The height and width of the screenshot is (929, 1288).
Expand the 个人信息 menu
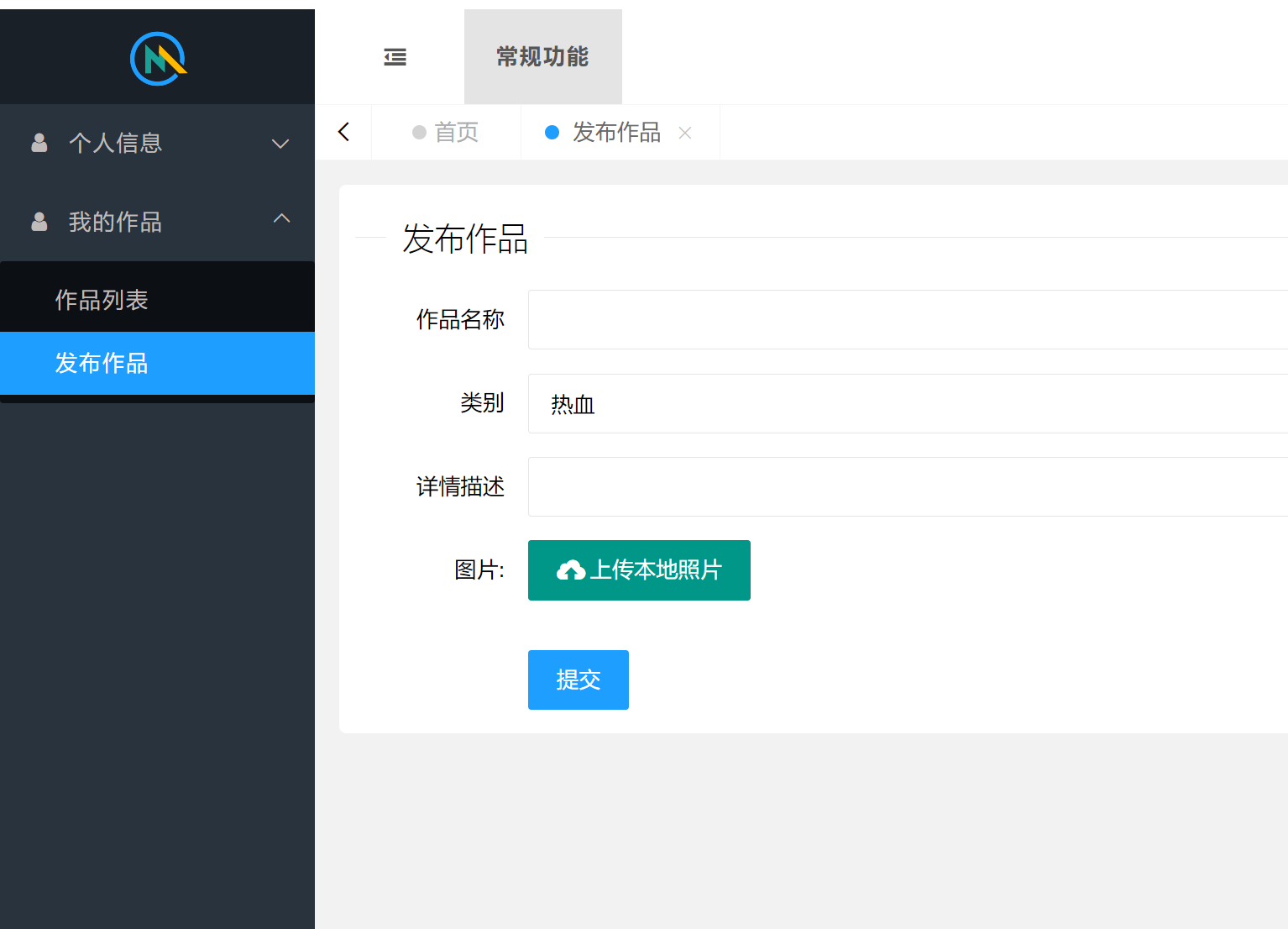pos(280,144)
